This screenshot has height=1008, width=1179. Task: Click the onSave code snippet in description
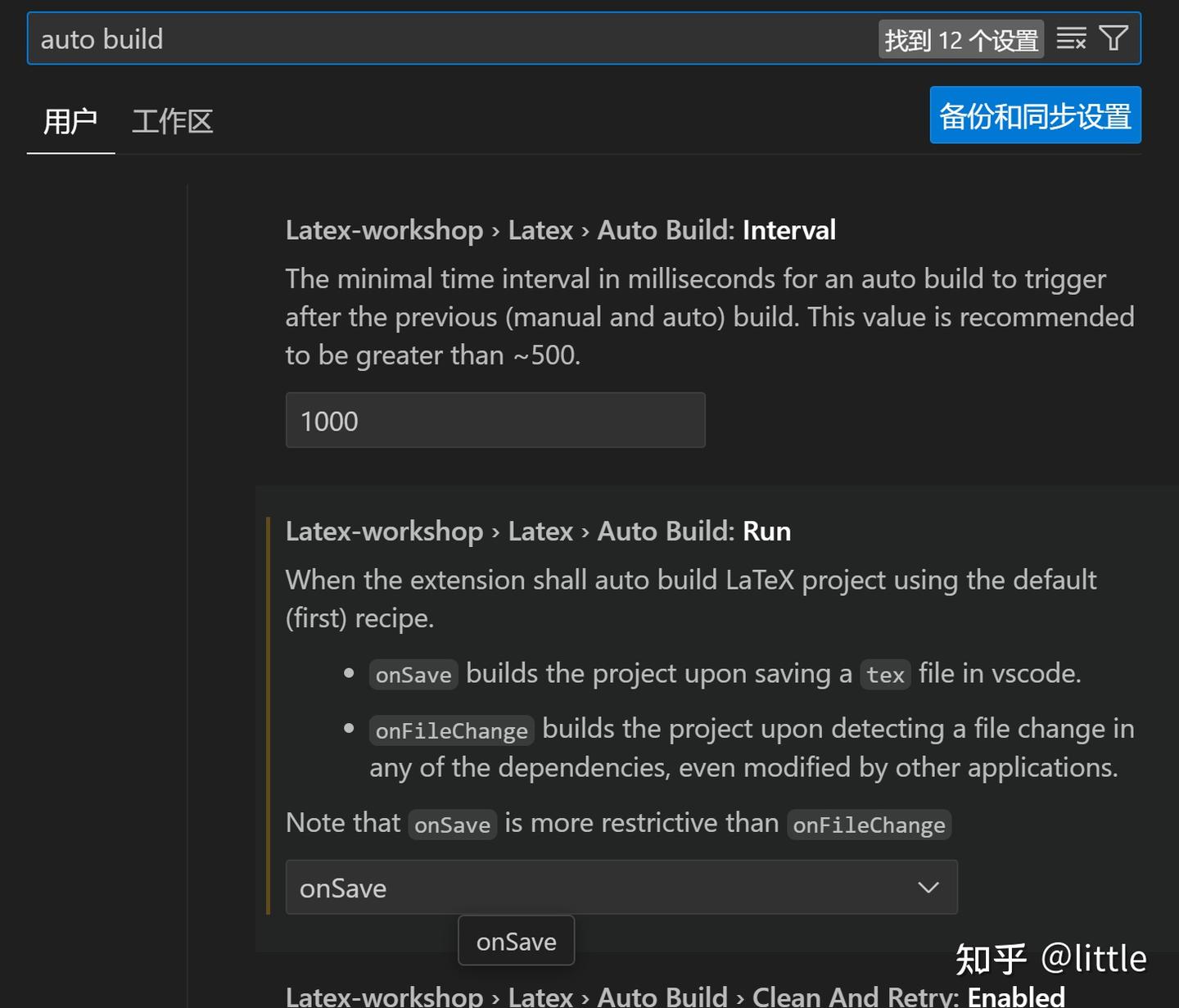(x=413, y=674)
